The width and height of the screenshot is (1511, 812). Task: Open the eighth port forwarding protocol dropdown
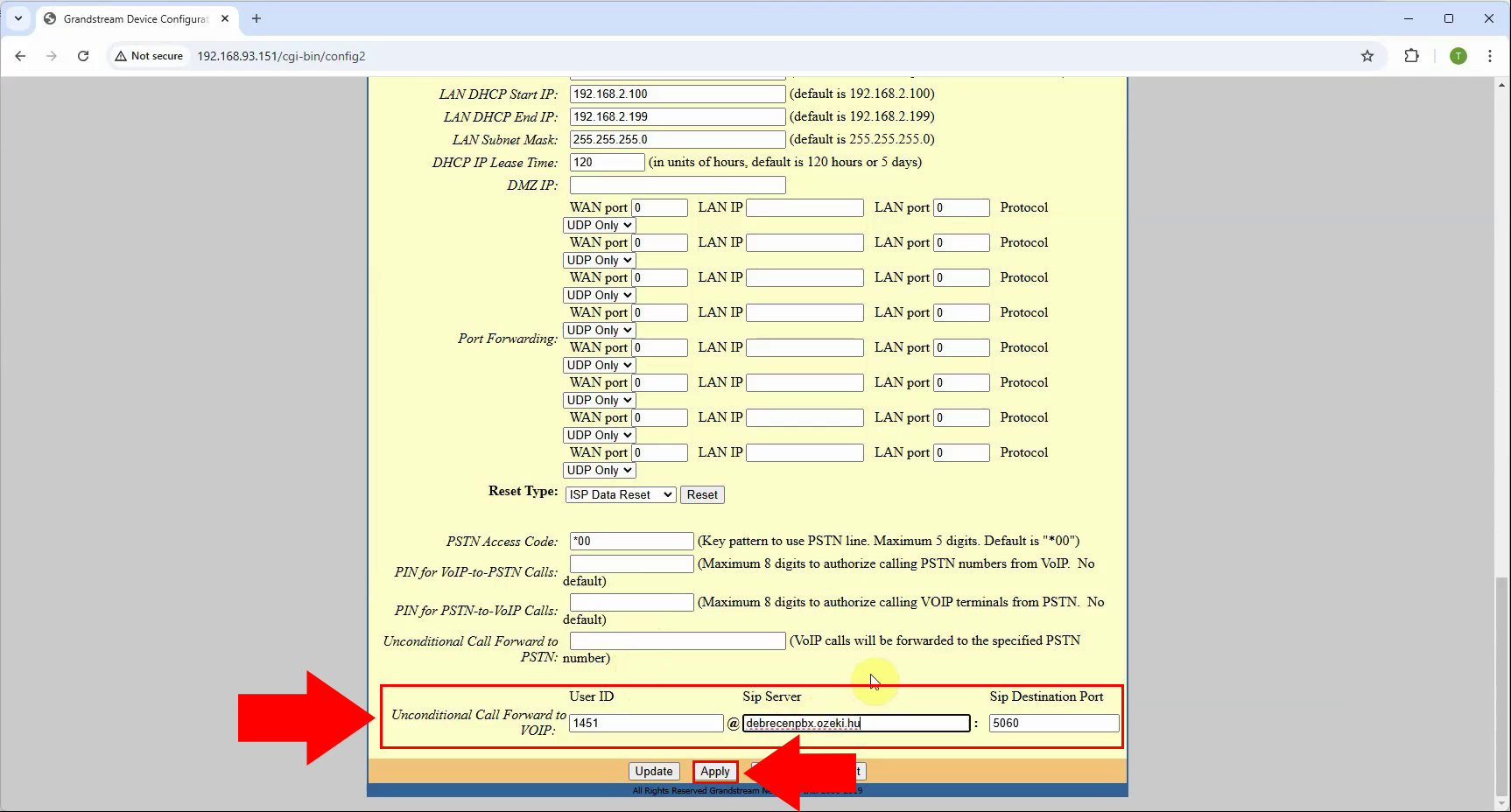click(x=599, y=470)
